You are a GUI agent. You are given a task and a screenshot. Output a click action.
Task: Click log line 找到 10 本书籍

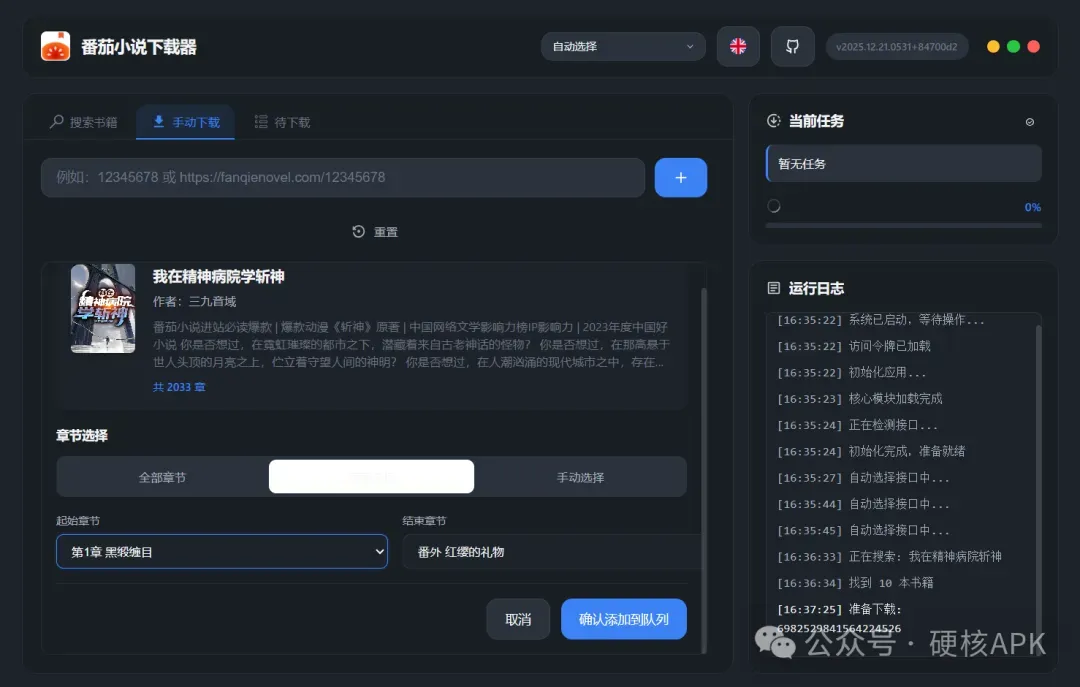tap(855, 583)
